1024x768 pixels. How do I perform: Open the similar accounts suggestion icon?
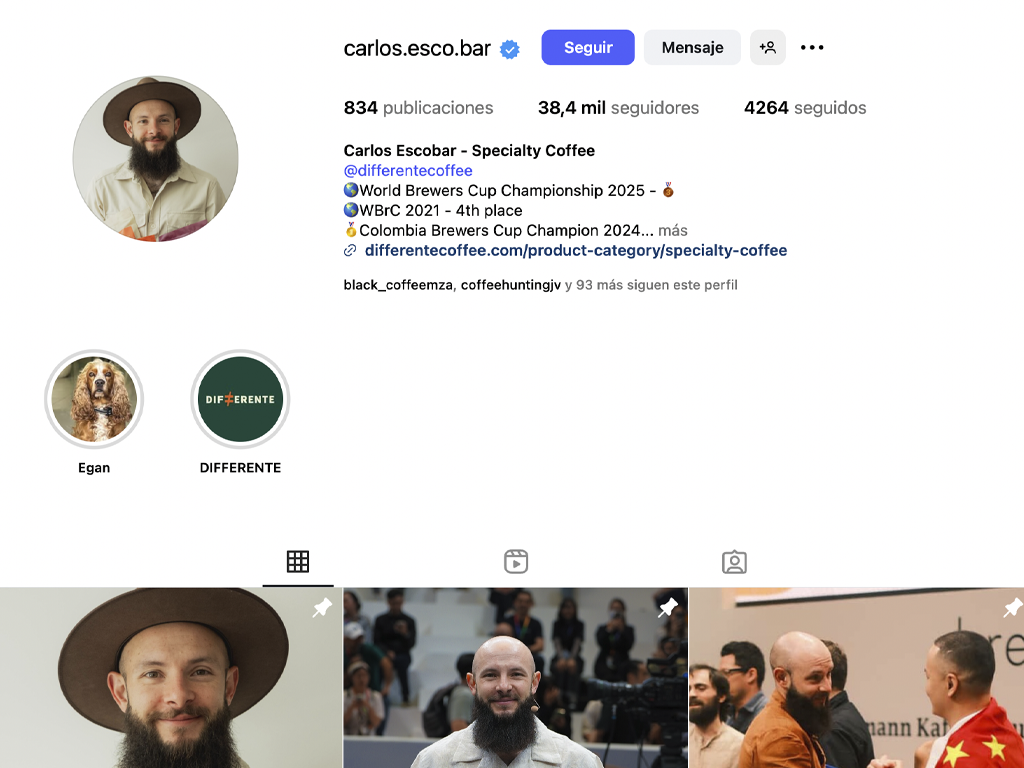pyautogui.click(x=767, y=47)
